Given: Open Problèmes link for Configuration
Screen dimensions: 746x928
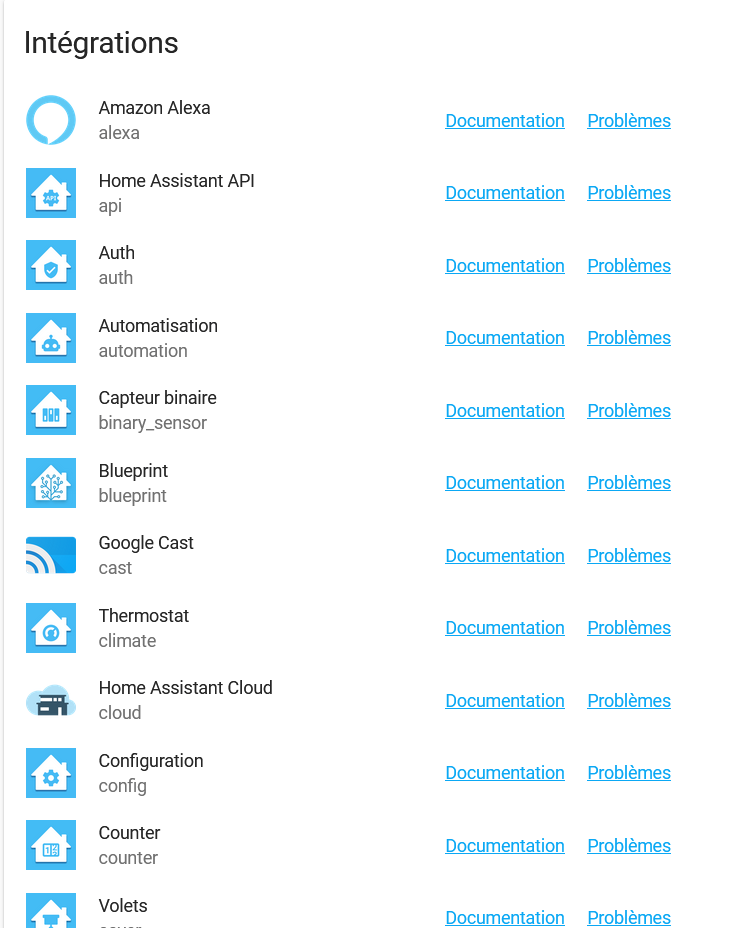Looking at the screenshot, I should point(629,773).
